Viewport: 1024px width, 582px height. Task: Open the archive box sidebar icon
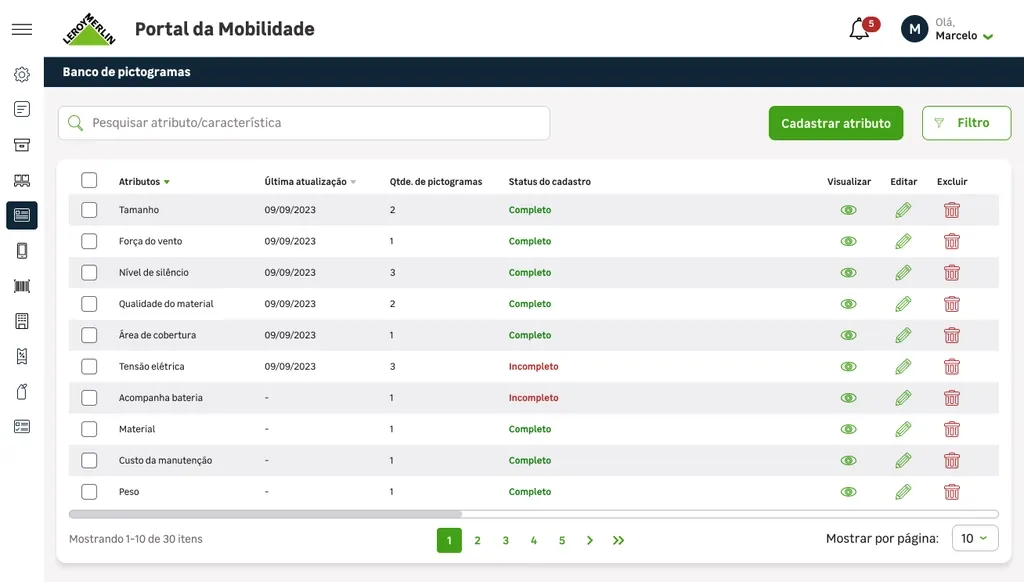22,144
